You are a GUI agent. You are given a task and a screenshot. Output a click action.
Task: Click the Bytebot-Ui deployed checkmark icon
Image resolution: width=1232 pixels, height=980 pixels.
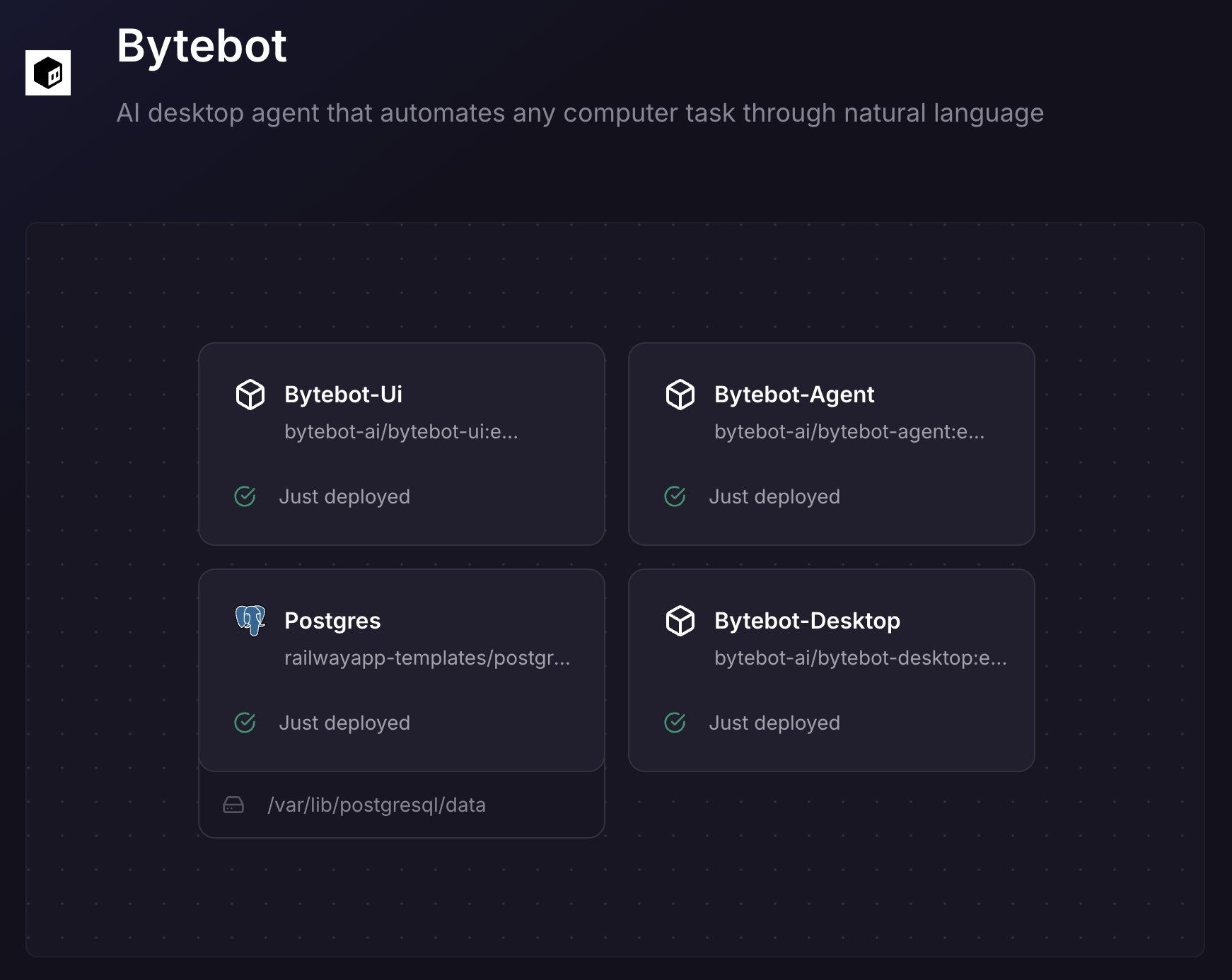[245, 496]
